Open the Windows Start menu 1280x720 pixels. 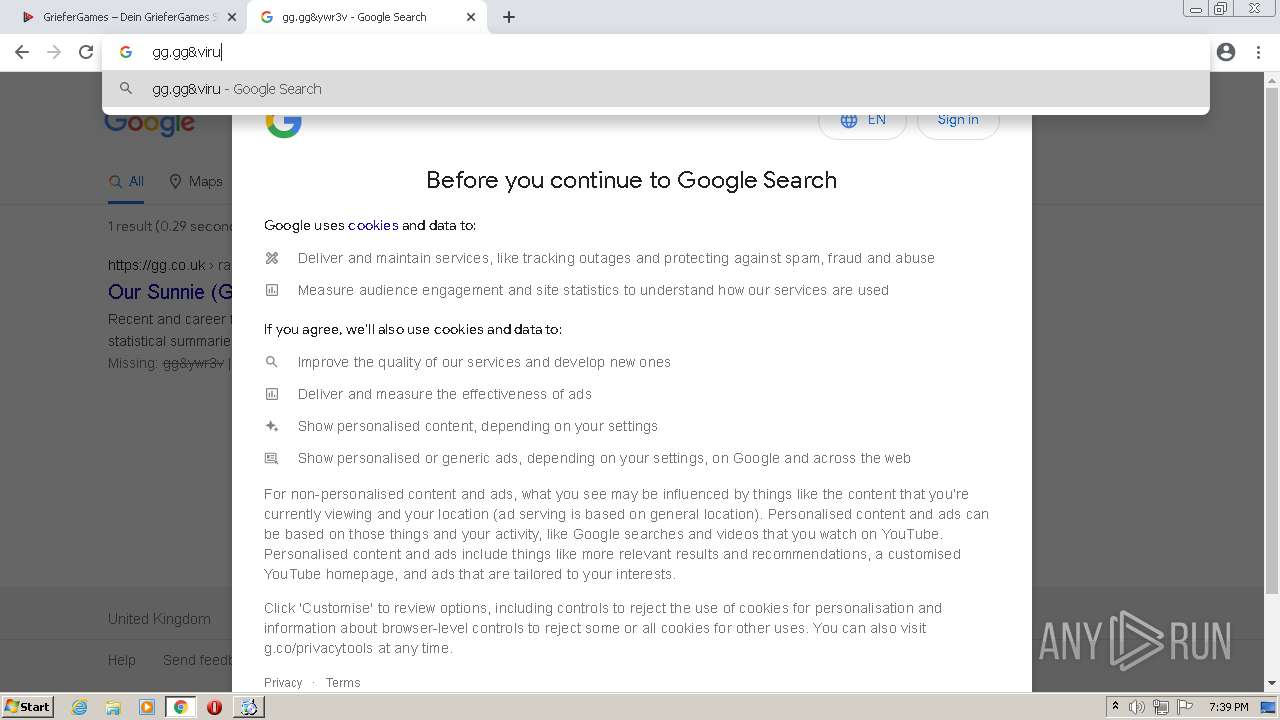[28, 707]
